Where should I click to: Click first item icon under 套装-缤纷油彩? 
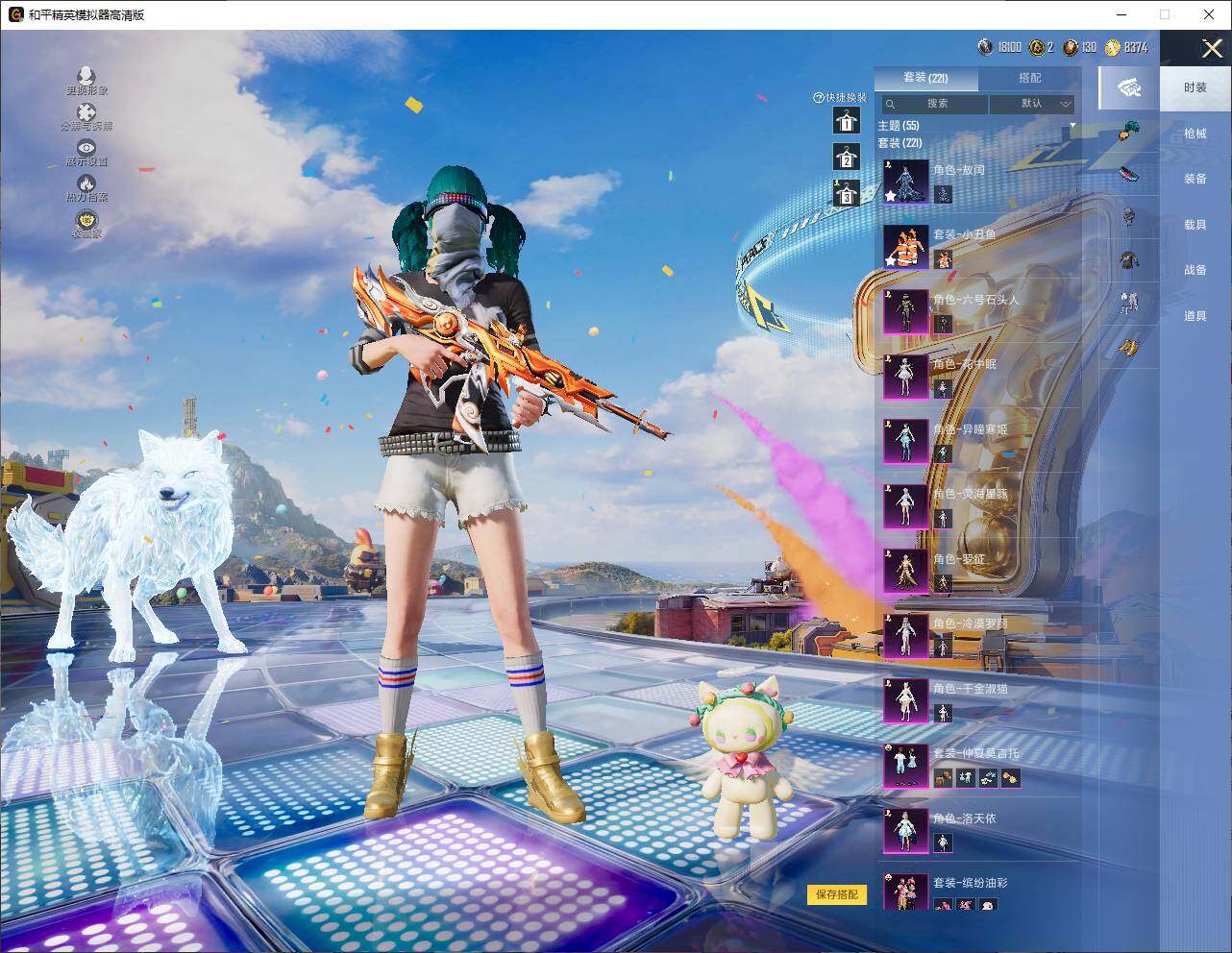coord(943,905)
